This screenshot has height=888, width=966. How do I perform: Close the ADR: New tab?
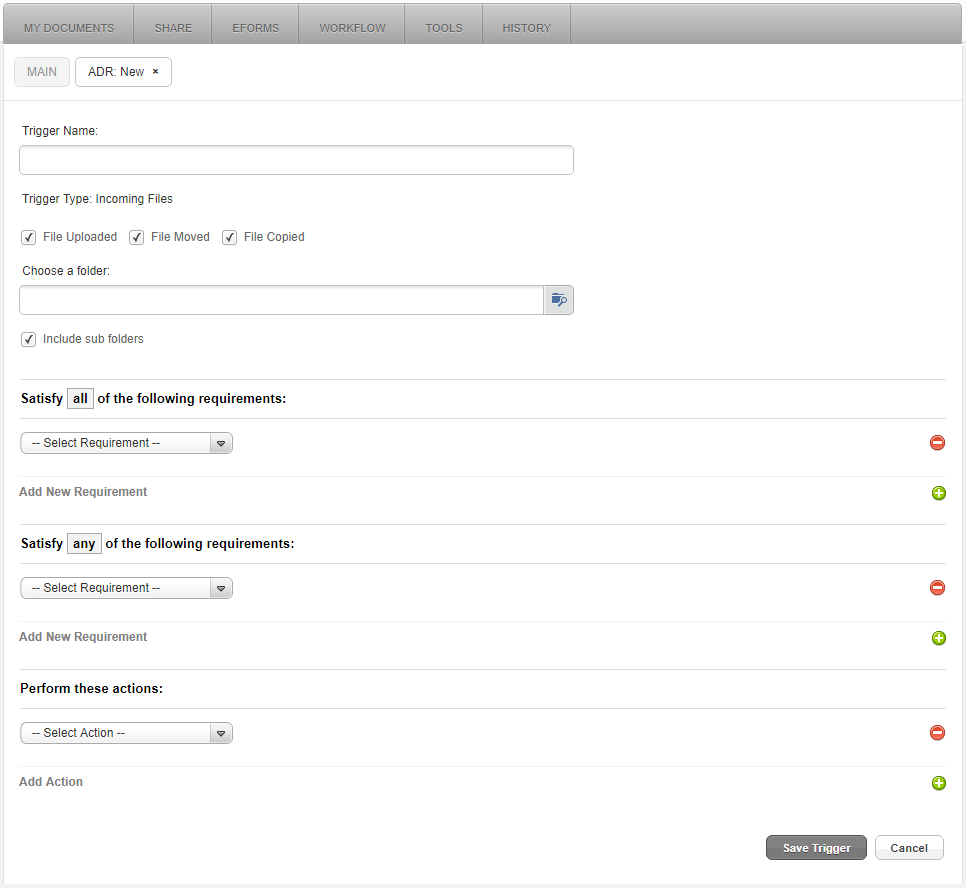coord(156,71)
